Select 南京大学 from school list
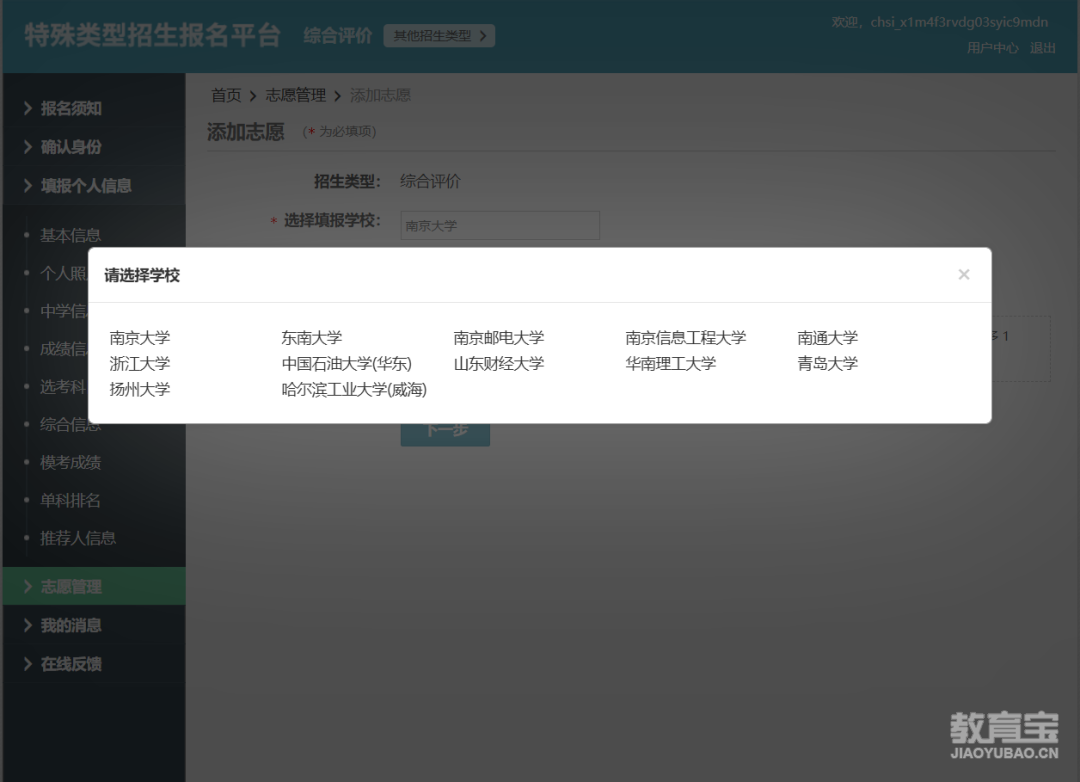Viewport: 1080px width, 782px height. pyautogui.click(x=140, y=338)
